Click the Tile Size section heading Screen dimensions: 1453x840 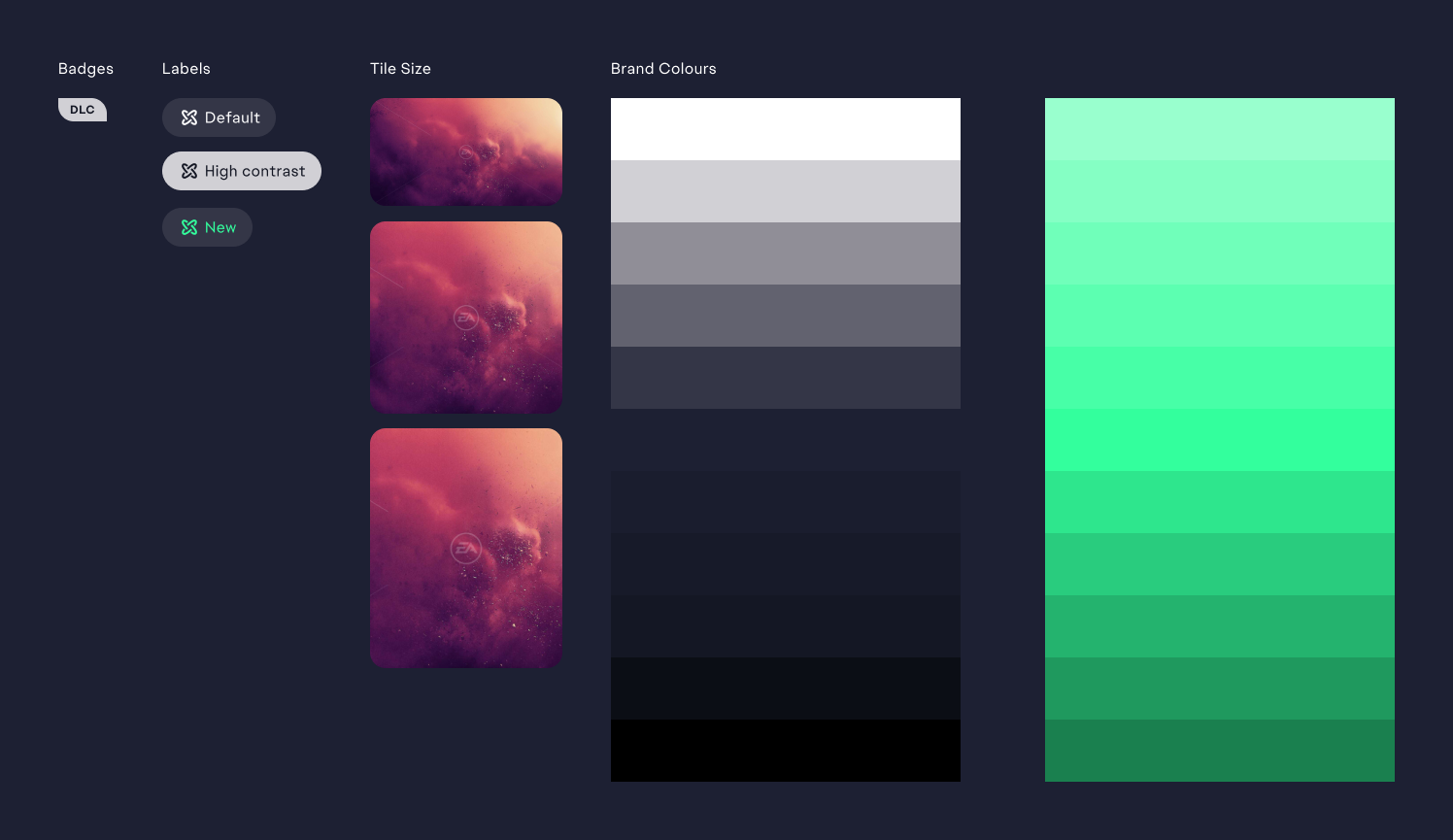pyautogui.click(x=400, y=68)
